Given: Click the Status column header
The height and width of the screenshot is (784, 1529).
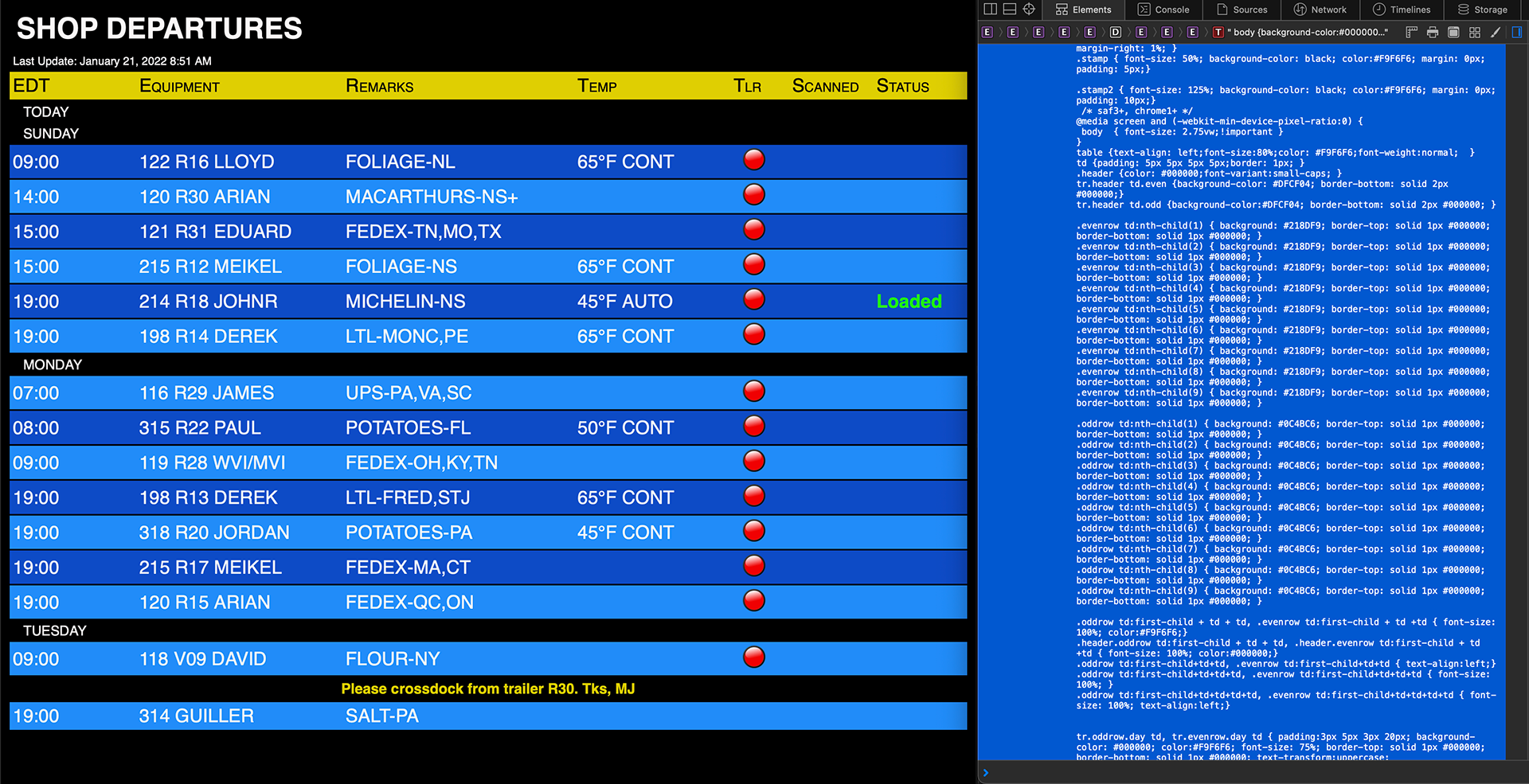Looking at the screenshot, I should click(x=902, y=86).
